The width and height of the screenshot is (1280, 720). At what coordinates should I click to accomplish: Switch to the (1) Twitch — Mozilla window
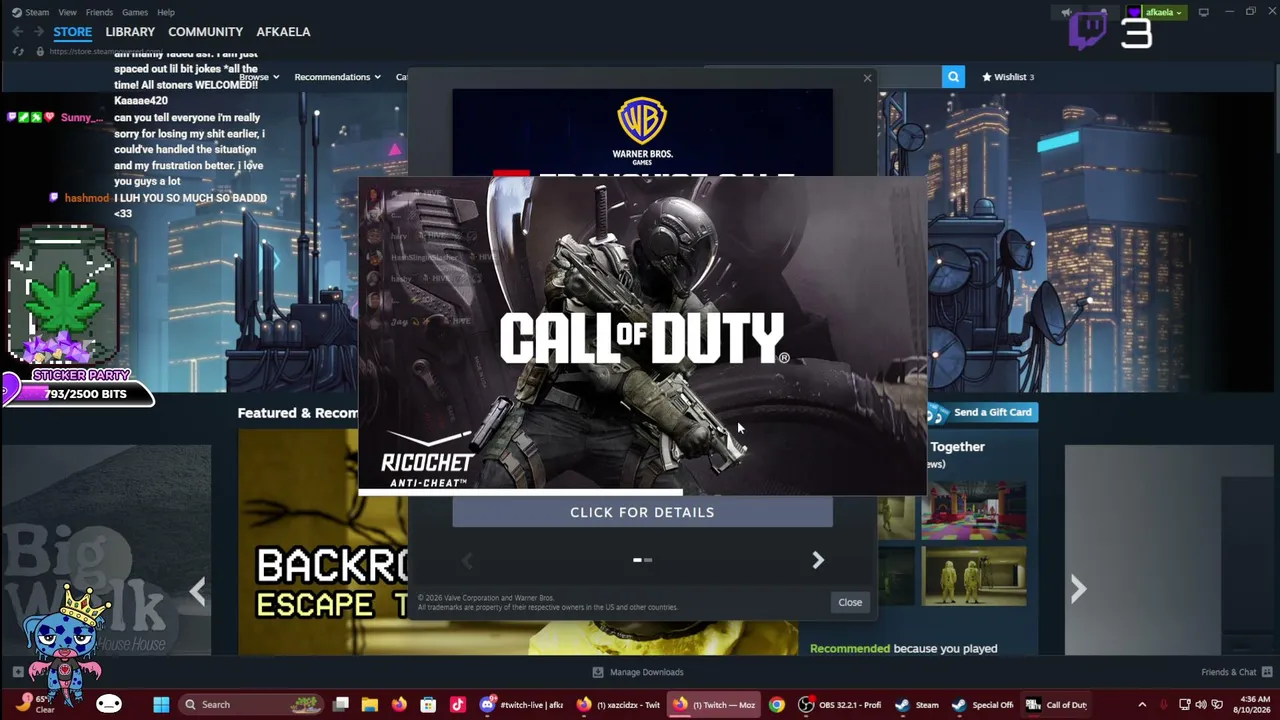714,705
